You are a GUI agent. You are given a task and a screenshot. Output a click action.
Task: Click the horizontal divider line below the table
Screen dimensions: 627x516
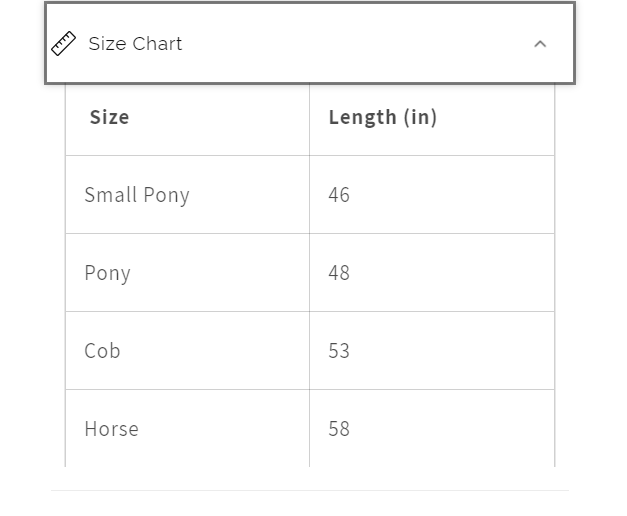[x=310, y=490]
